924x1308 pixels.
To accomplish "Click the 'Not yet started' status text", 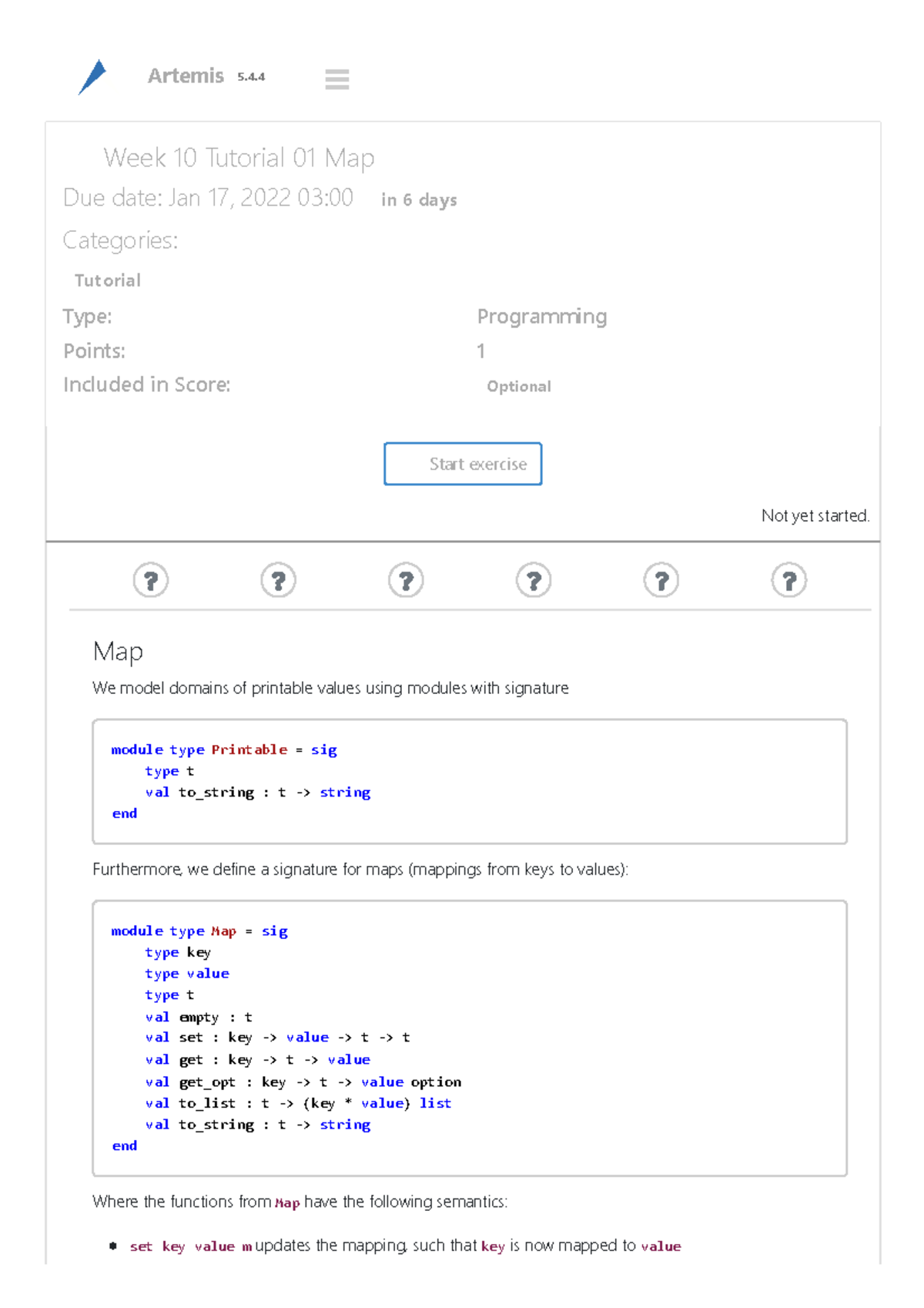I will (815, 515).
